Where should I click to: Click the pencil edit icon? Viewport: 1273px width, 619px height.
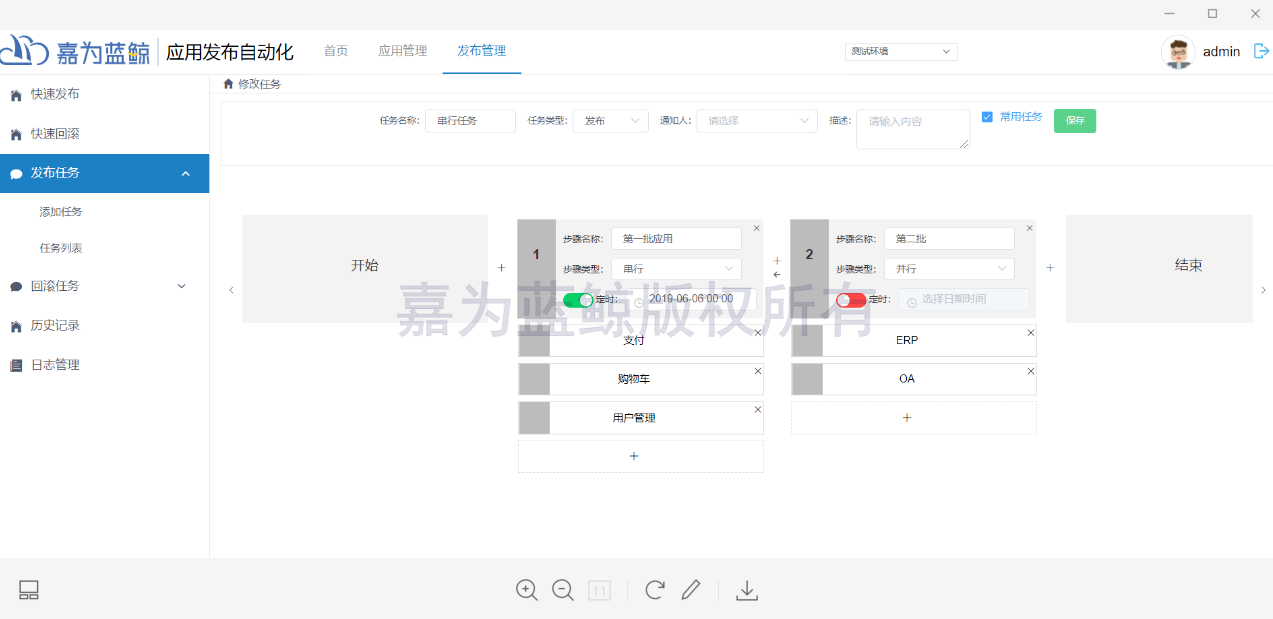click(691, 590)
